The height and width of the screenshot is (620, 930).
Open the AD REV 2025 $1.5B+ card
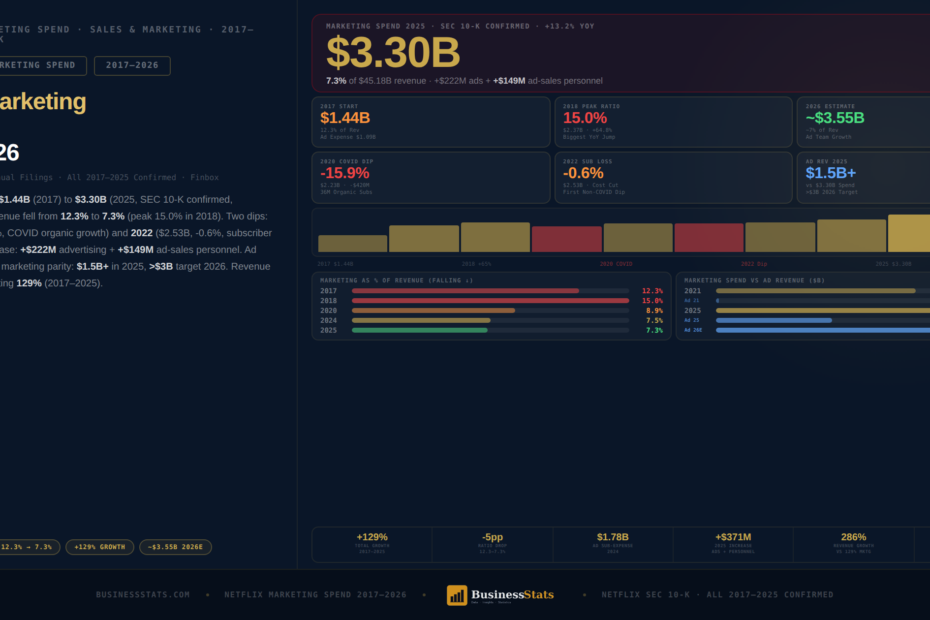(x=864, y=177)
